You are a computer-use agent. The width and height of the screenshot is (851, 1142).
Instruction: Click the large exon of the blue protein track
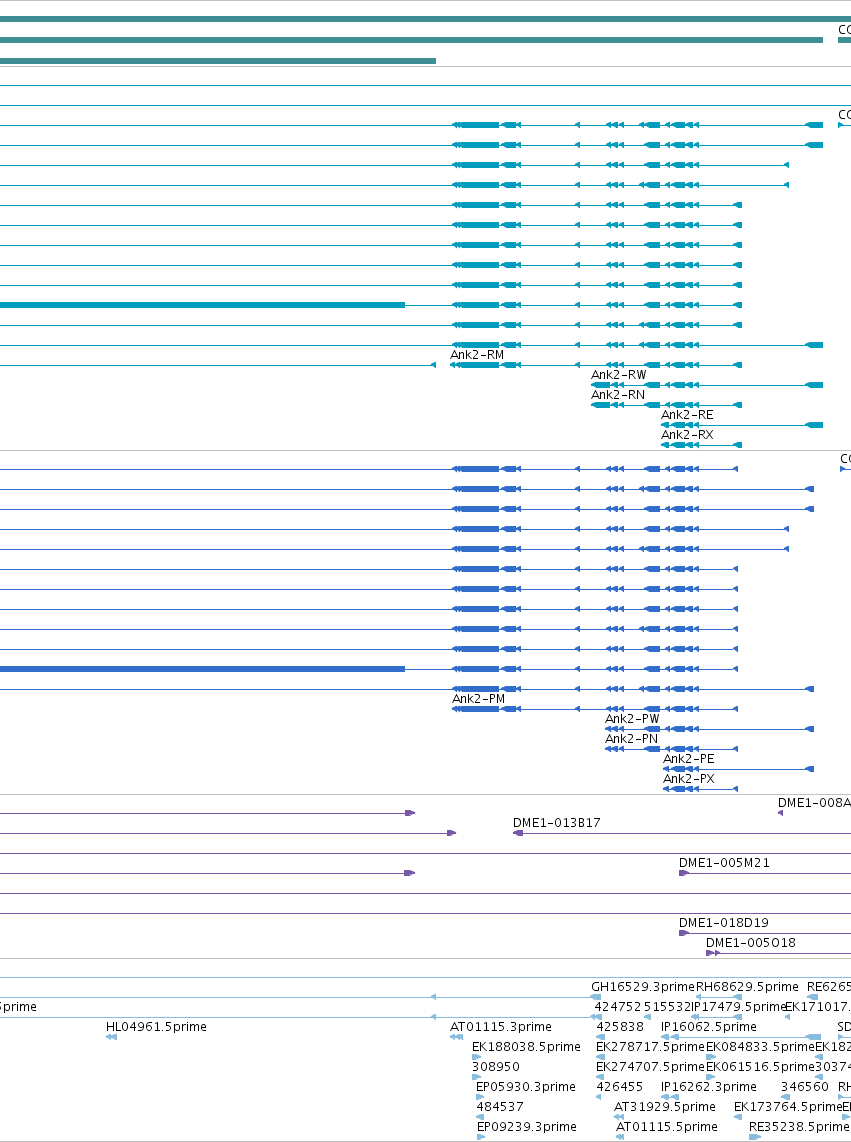click(202, 669)
